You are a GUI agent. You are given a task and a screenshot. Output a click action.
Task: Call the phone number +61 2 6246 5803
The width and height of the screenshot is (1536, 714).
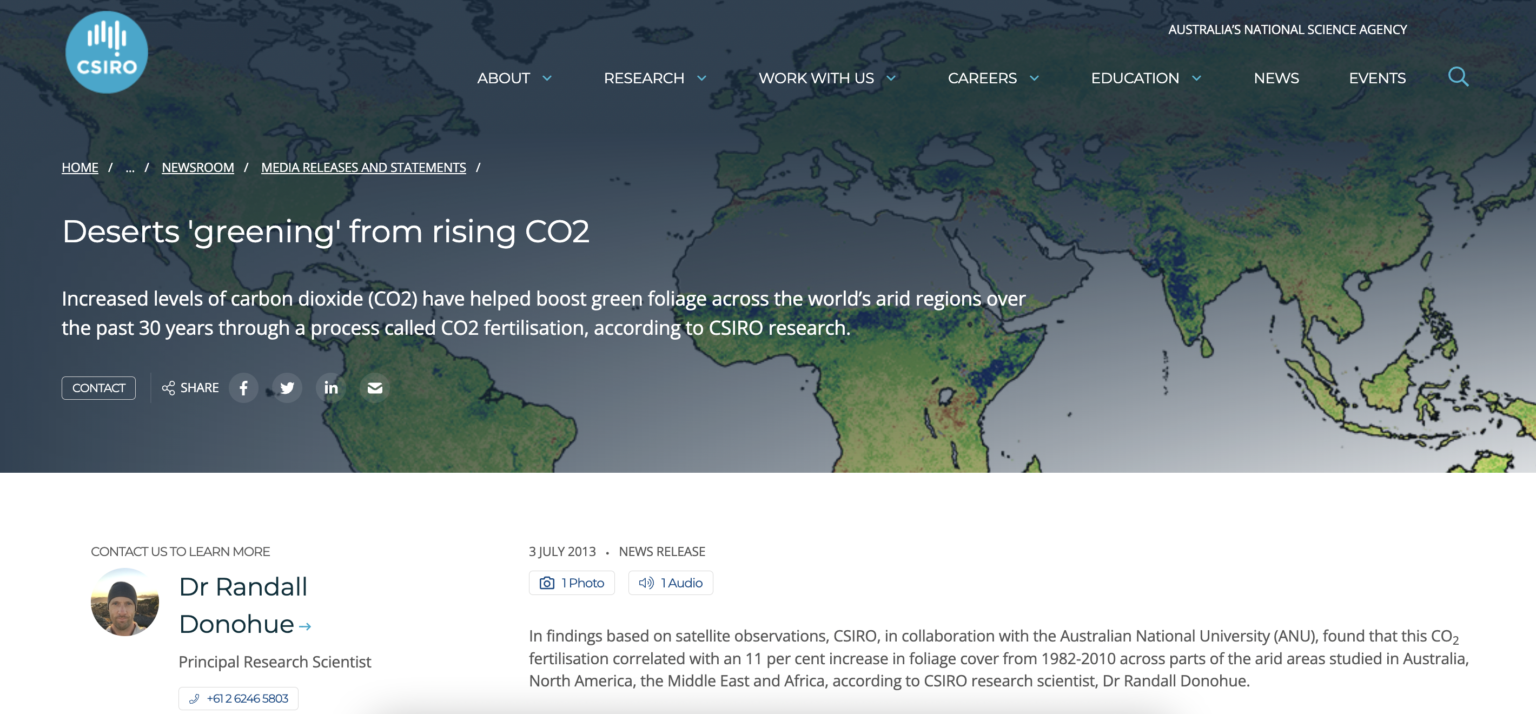(238, 698)
